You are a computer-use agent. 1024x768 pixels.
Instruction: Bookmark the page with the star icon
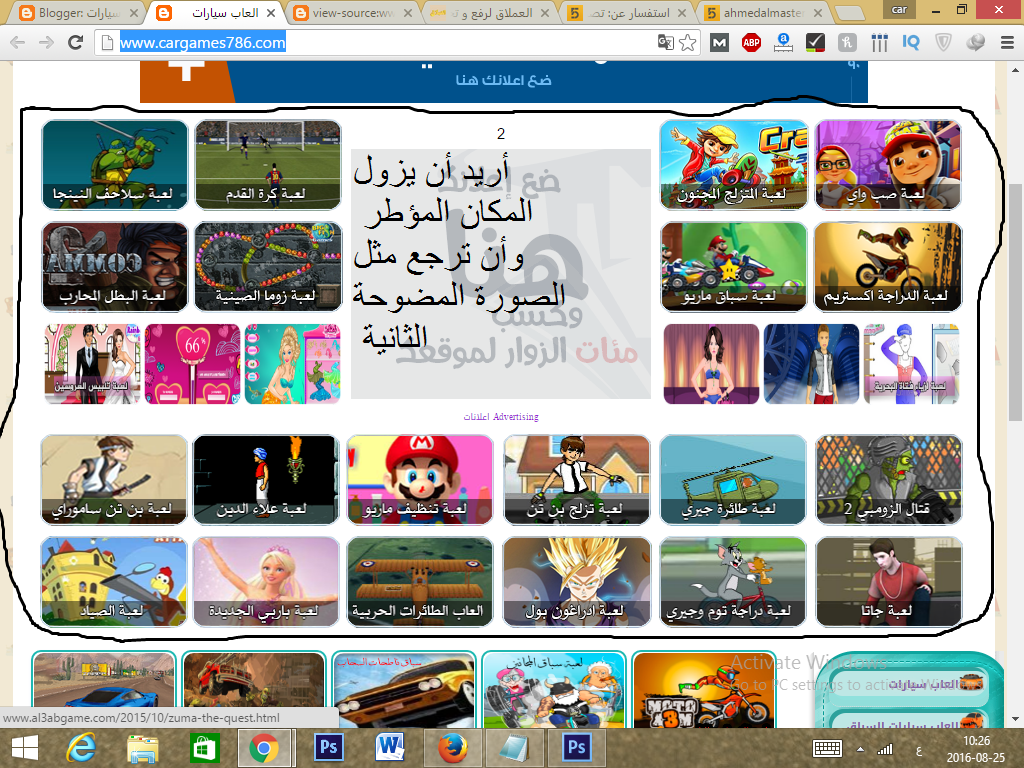[687, 43]
